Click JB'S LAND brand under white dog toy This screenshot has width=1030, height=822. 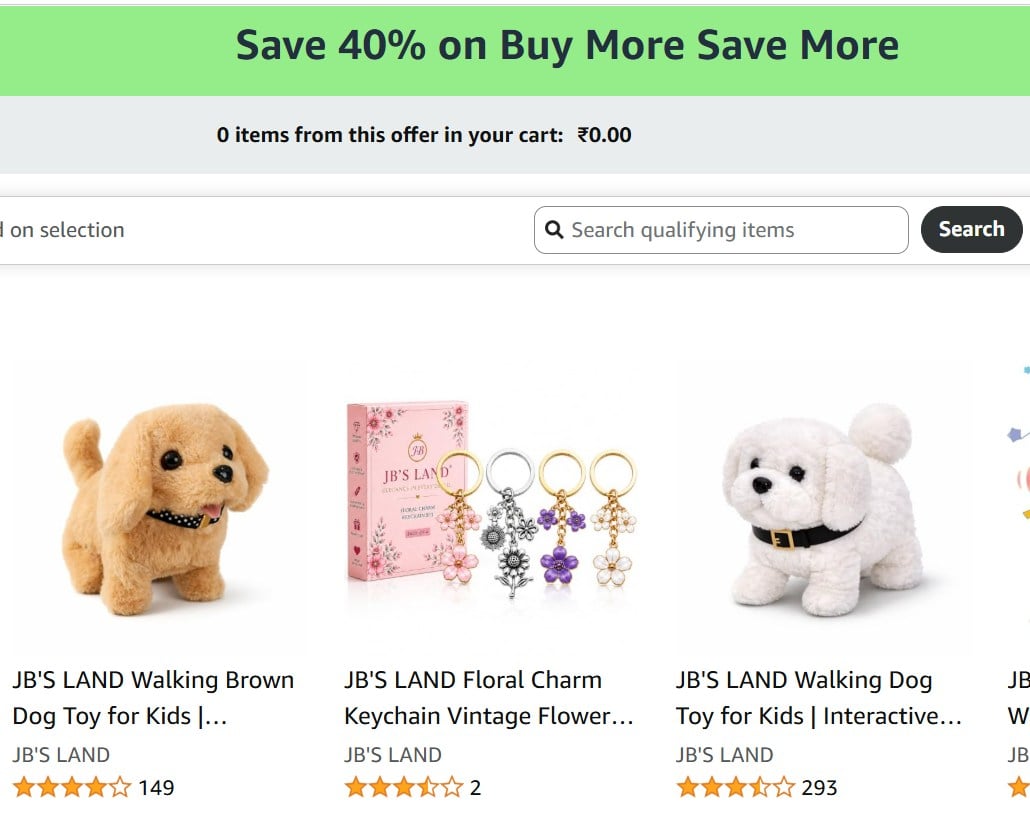click(x=725, y=755)
